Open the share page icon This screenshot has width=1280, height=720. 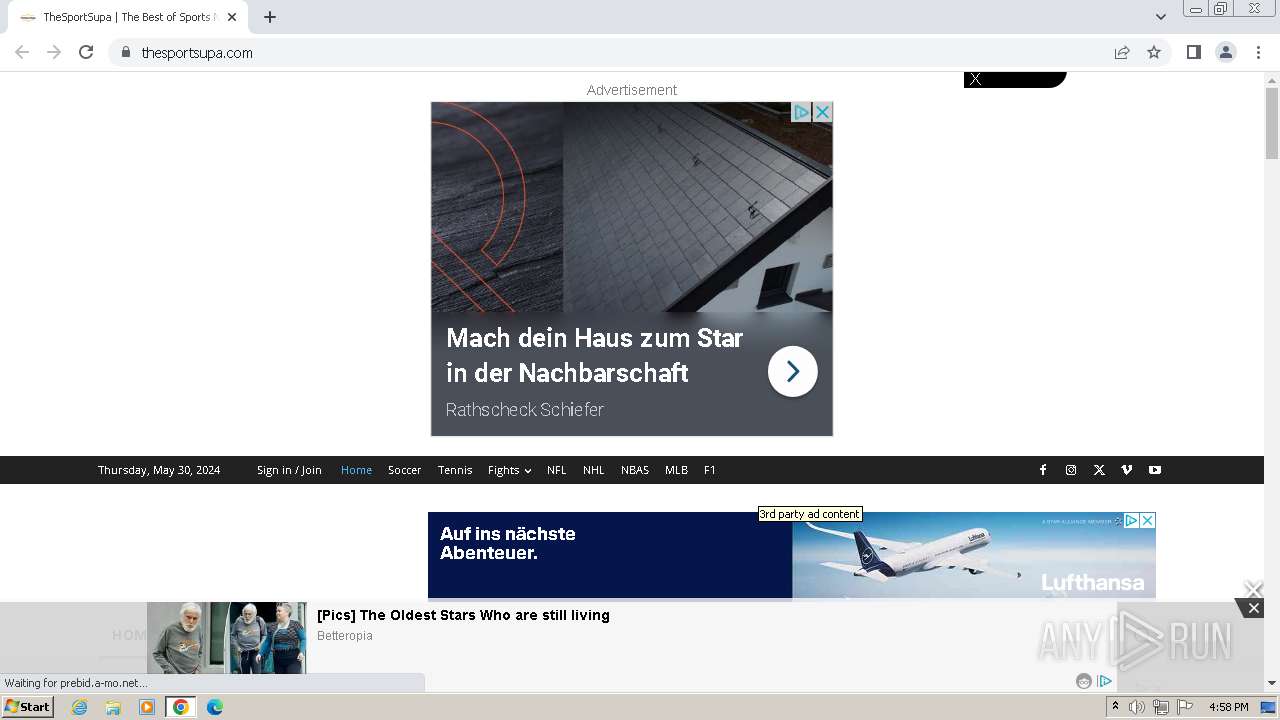tap(1122, 52)
